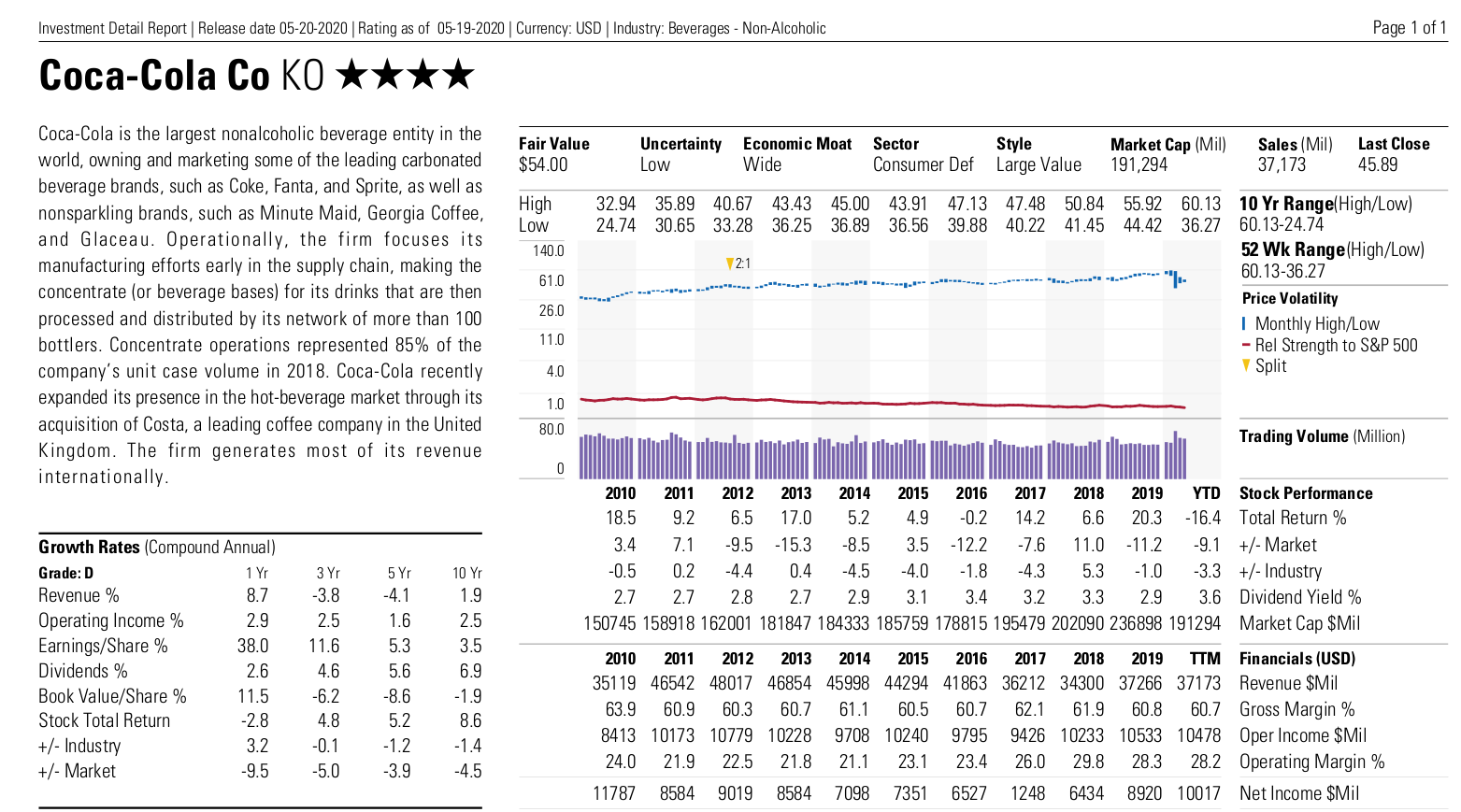
Task: Click the blue Monthly High/Low legend marker
Action: pyautogui.click(x=1244, y=323)
